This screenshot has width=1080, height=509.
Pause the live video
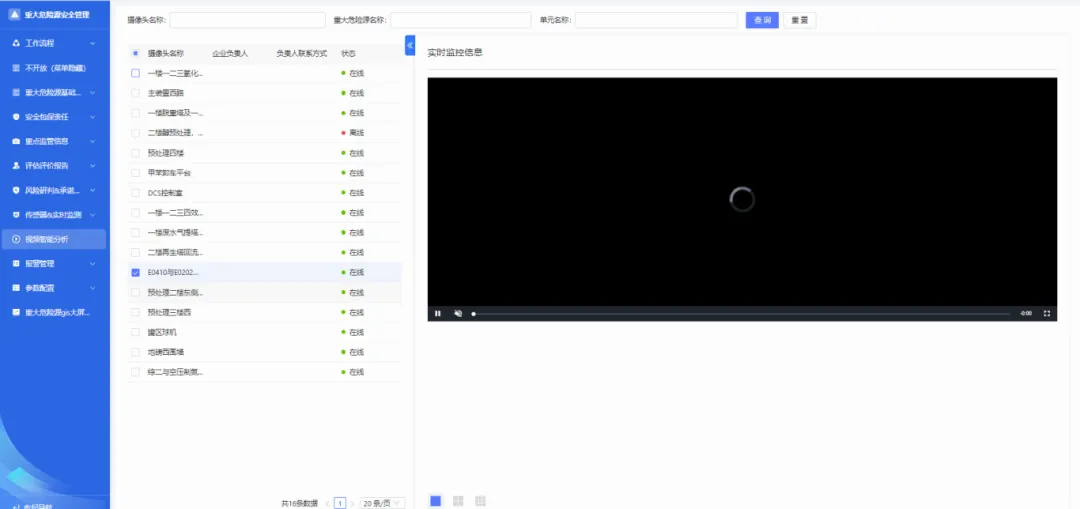437,313
